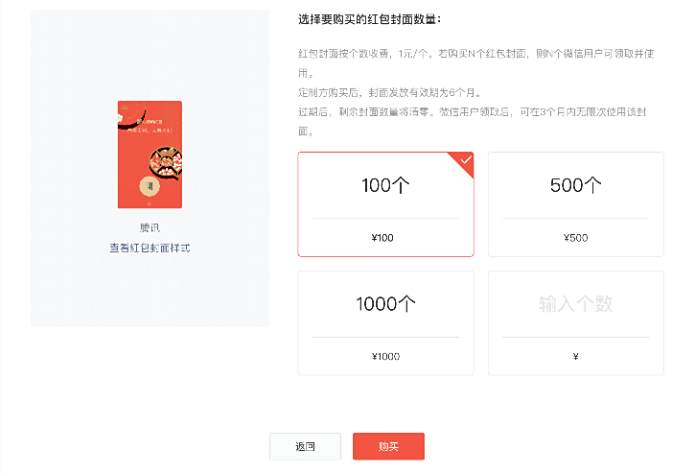Pick the 1000个 quantity option
The width and height of the screenshot is (689, 475).
coord(386,323)
